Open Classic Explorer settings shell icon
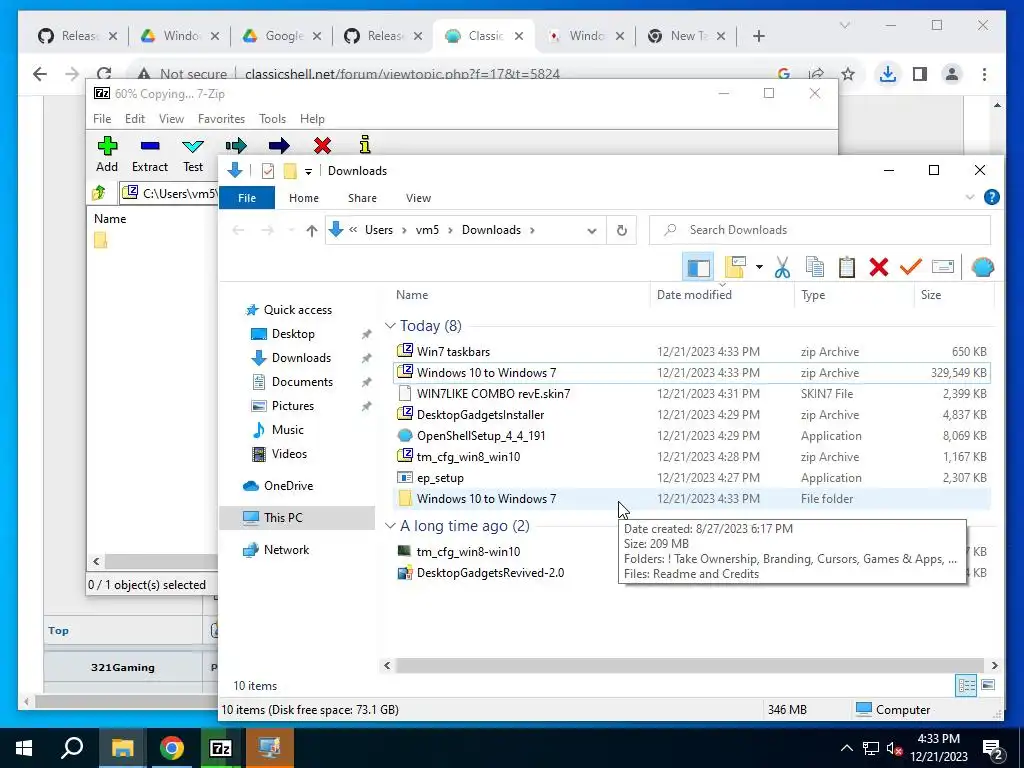 click(982, 267)
